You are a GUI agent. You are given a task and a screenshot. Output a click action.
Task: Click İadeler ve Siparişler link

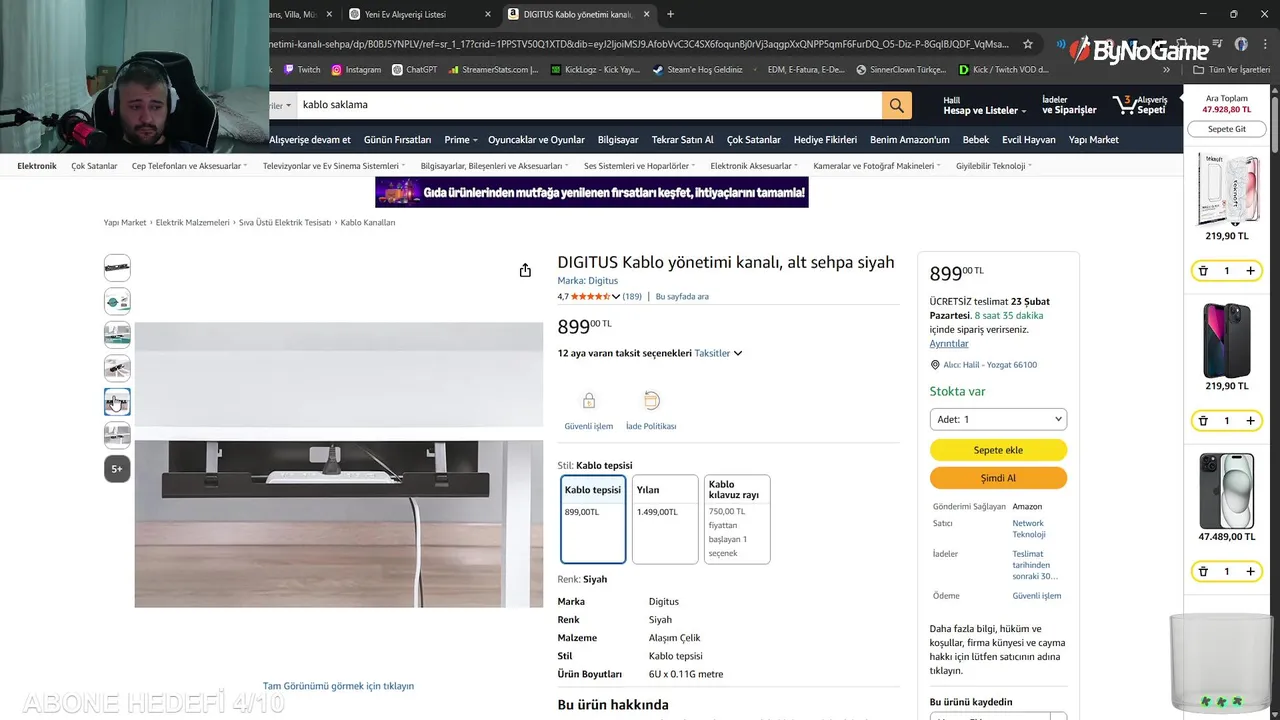tap(1069, 105)
